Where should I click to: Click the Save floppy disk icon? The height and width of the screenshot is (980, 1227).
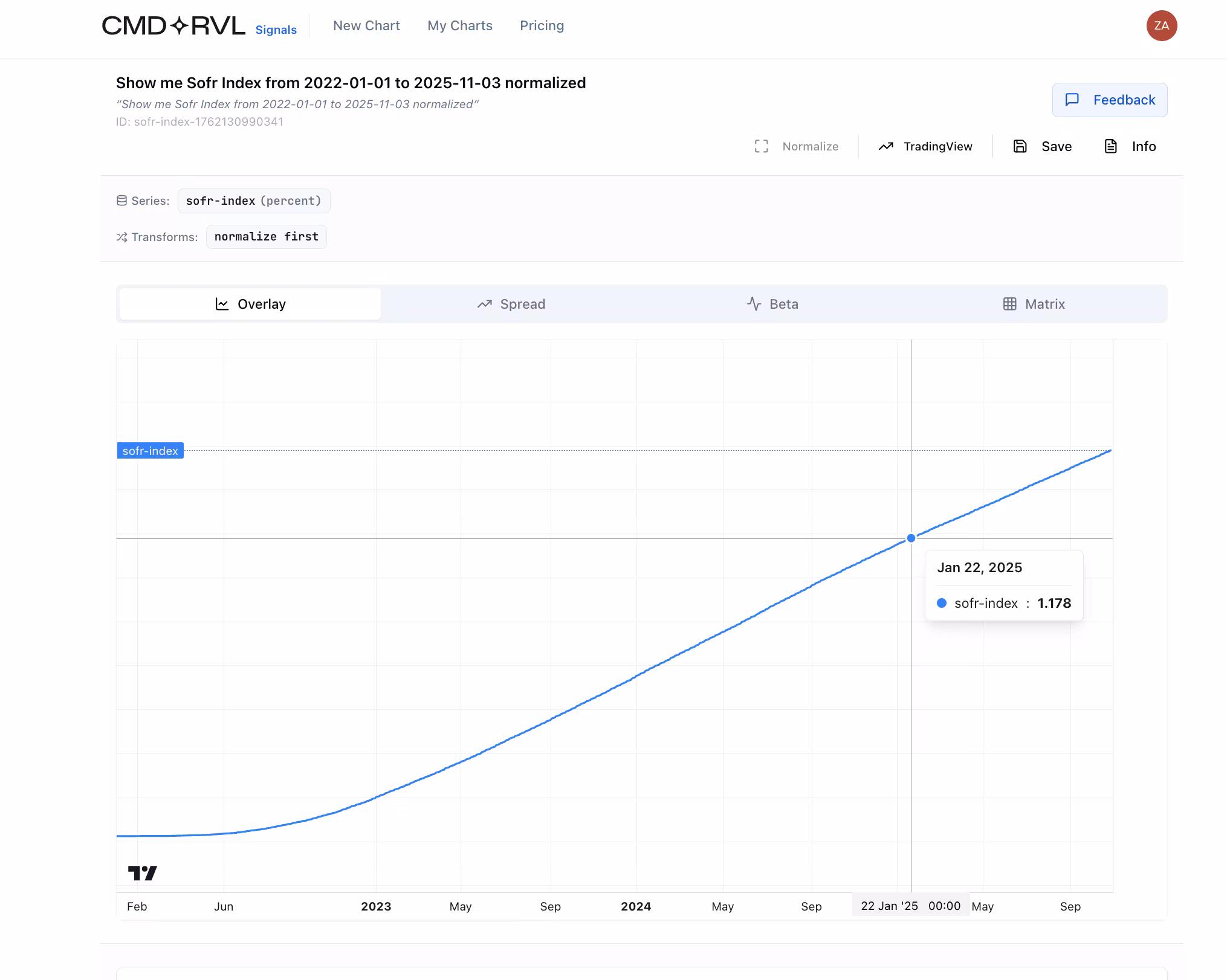tap(1020, 146)
